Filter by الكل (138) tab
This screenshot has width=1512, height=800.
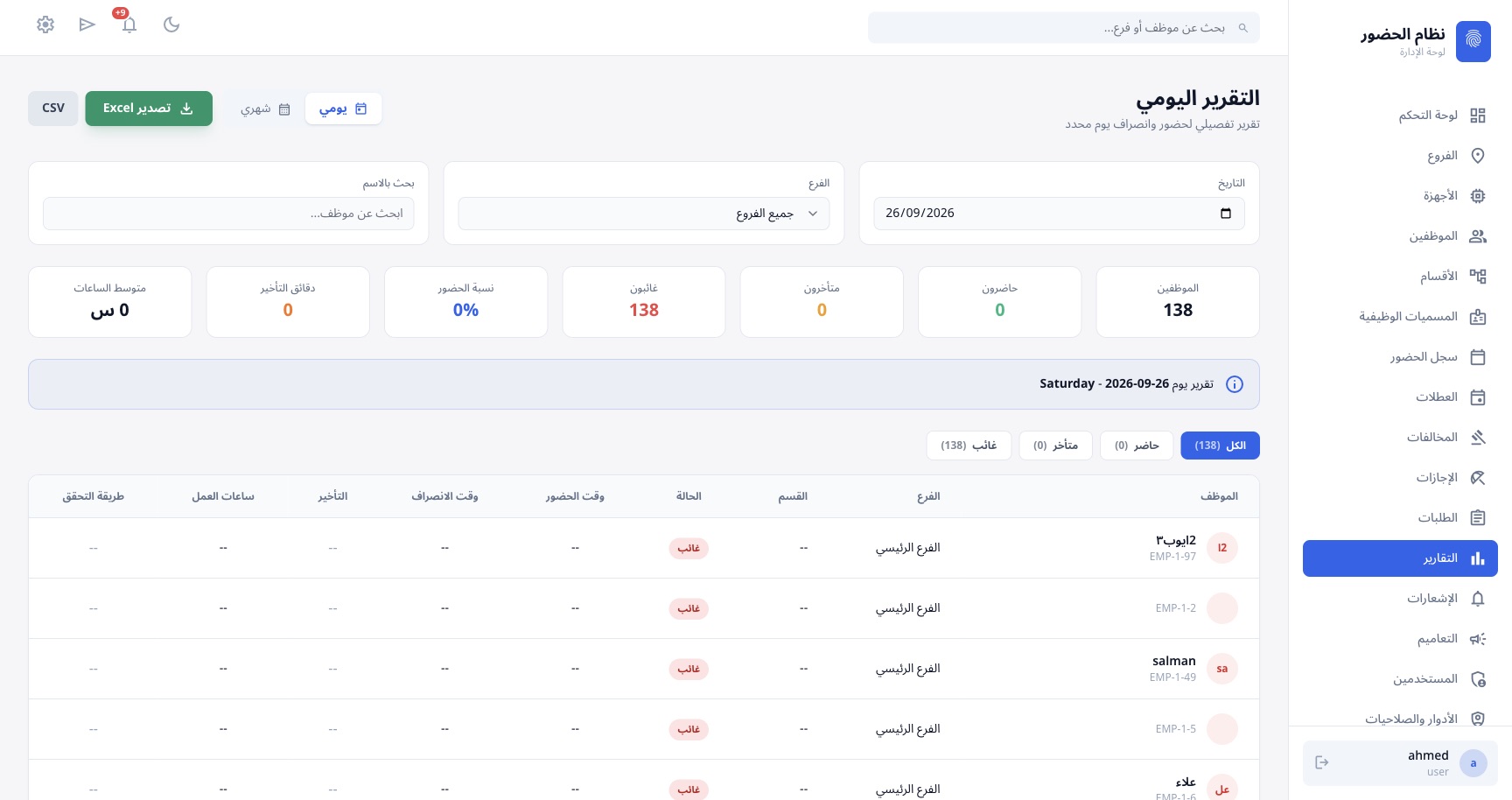1220,446
